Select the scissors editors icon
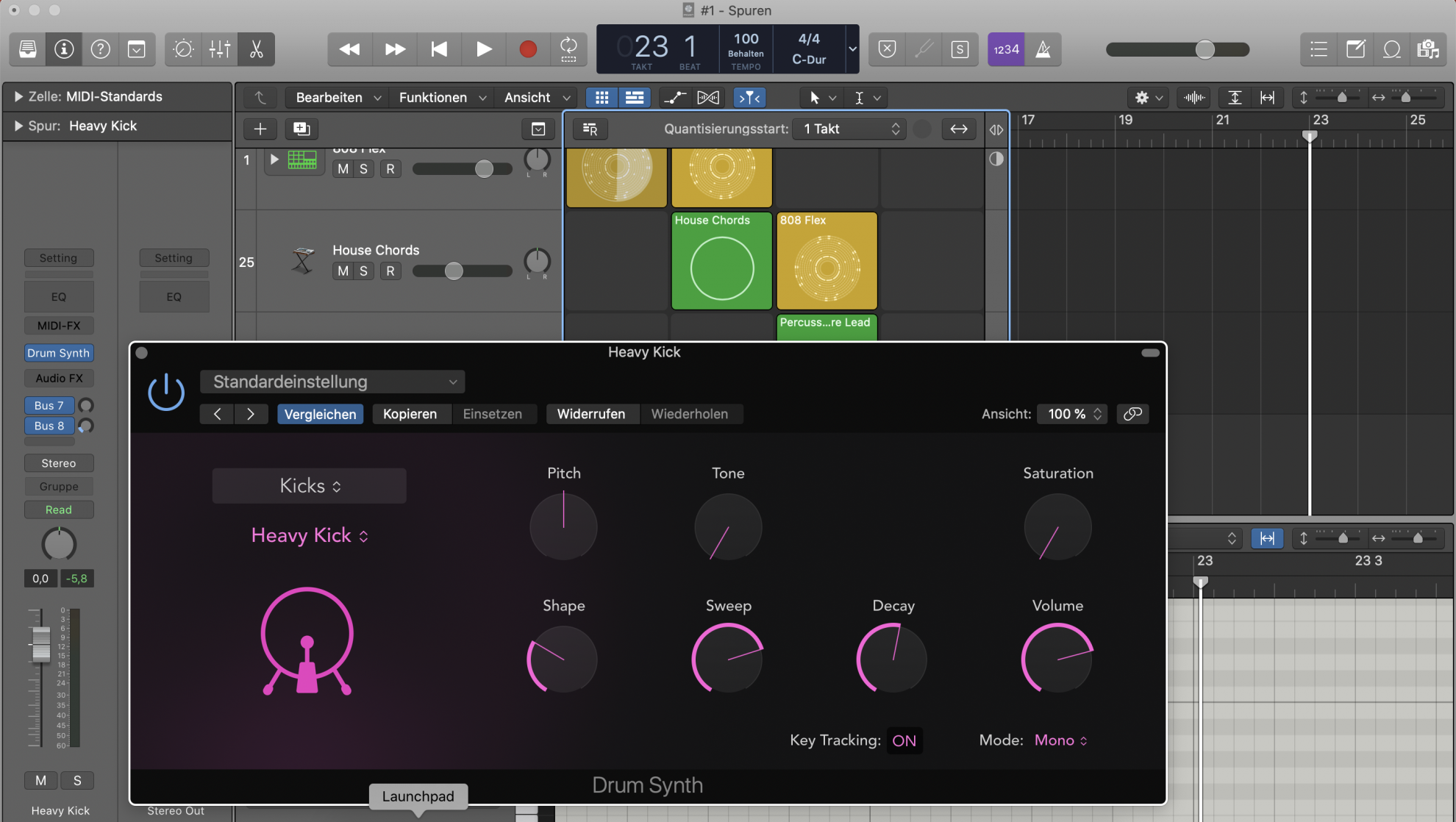 coord(256,49)
